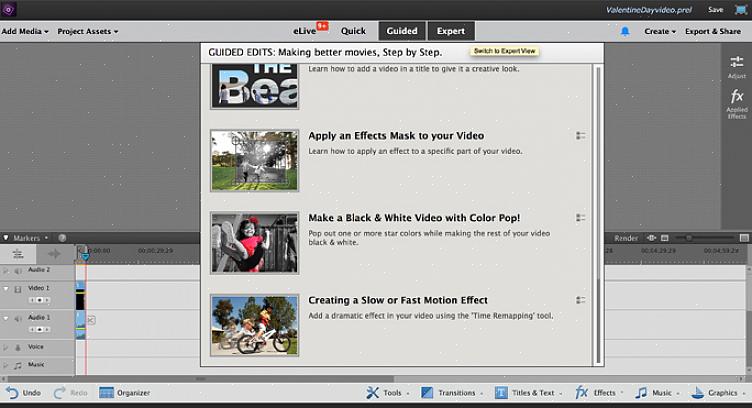752x408 pixels.
Task: Click the Save button
Action: [x=716, y=10]
